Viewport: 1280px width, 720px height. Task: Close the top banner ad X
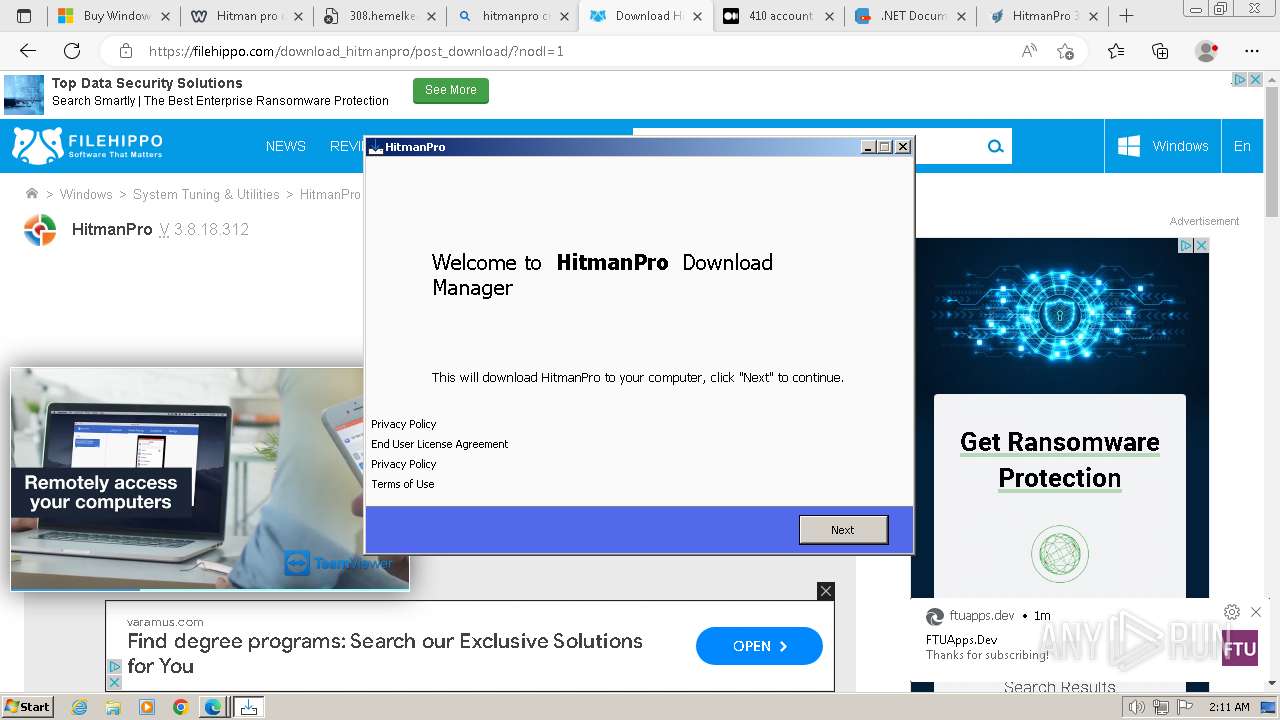[x=1255, y=79]
